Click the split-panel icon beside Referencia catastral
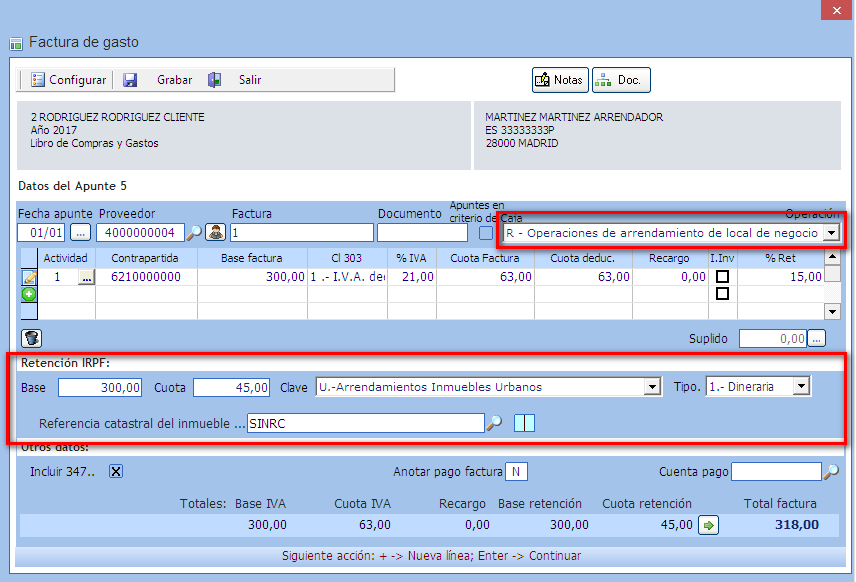The width and height of the screenshot is (856, 582). click(524, 423)
